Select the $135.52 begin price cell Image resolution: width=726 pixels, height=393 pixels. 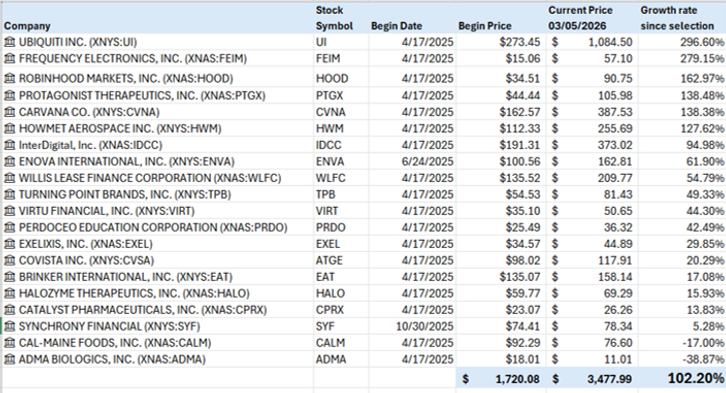coord(501,178)
